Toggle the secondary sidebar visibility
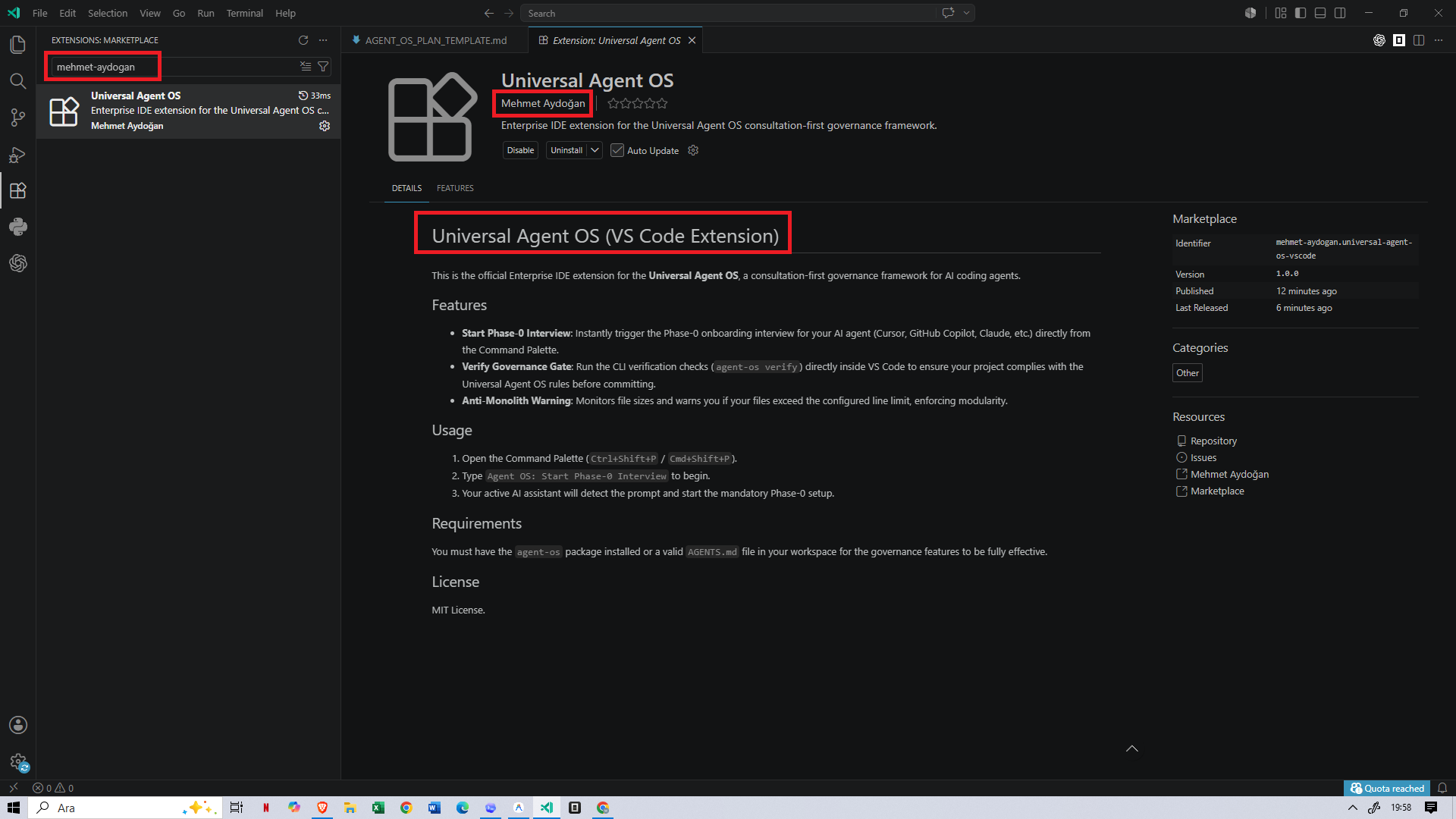 click(1340, 13)
